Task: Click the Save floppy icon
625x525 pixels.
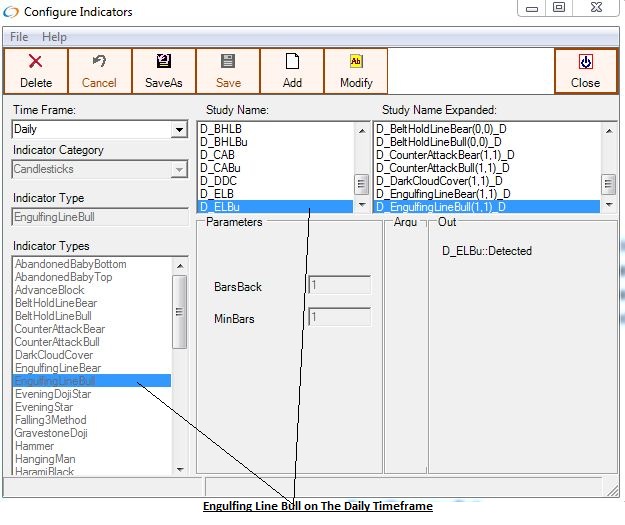Action: point(228,62)
